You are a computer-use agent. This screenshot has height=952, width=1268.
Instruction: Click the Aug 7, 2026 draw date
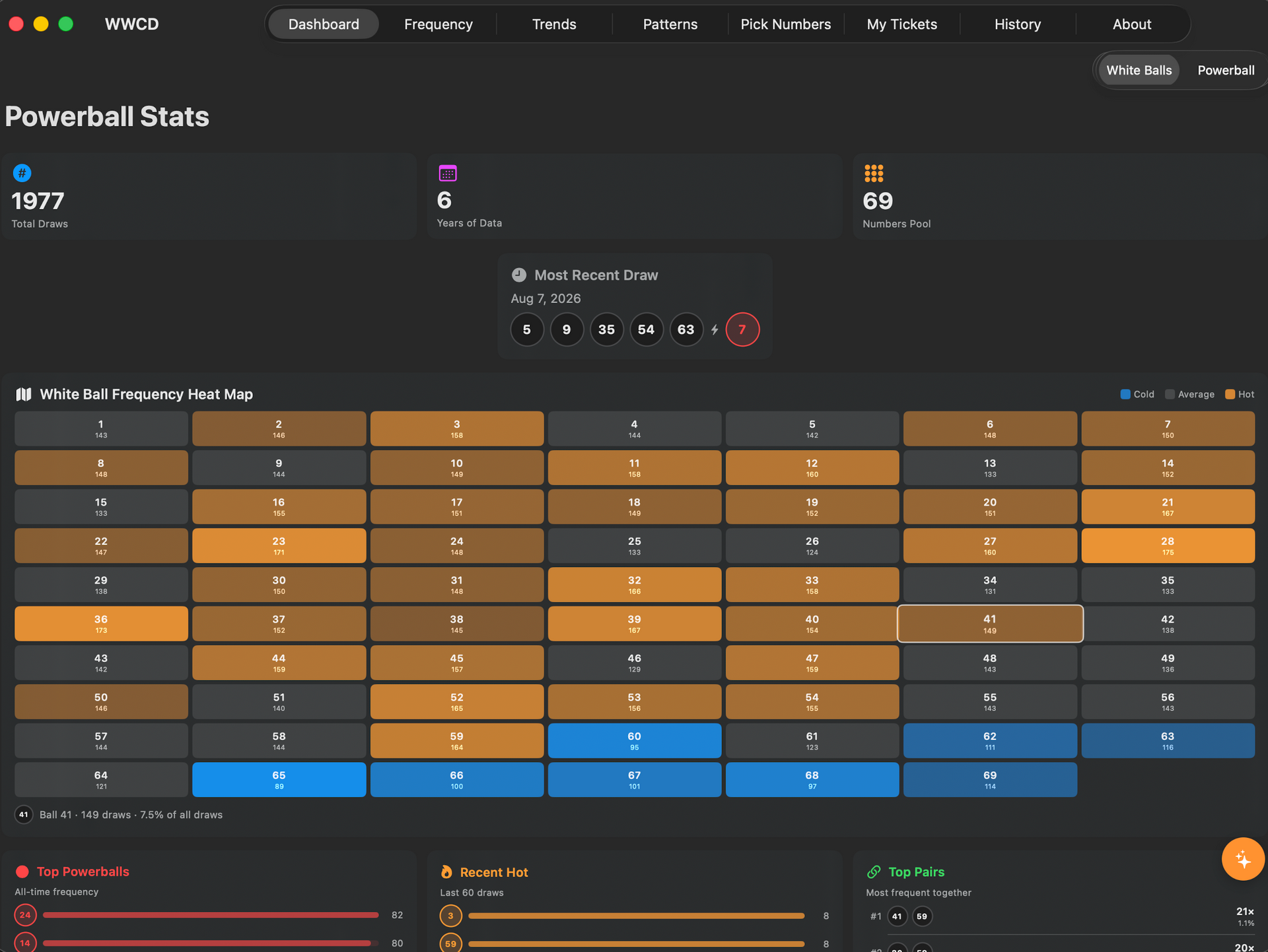546,298
